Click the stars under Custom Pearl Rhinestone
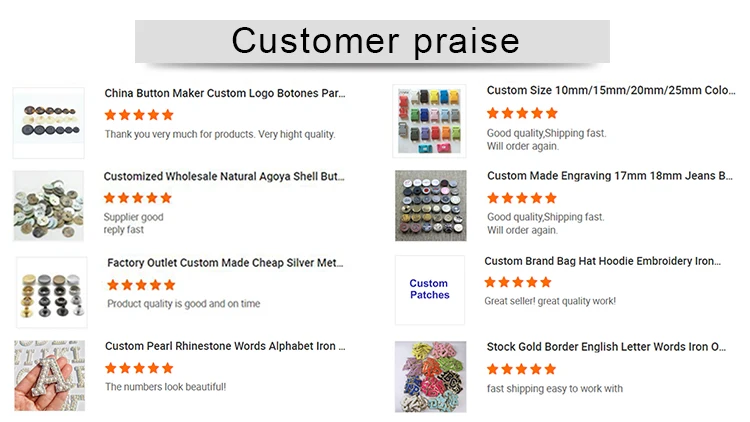 [x=138, y=368]
